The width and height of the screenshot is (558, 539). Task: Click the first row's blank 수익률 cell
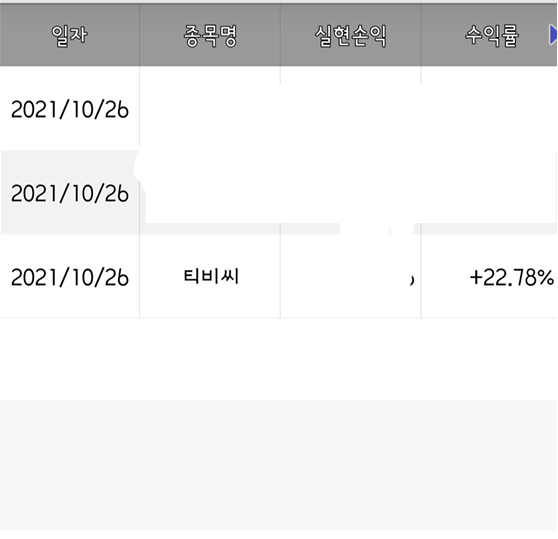(489, 109)
